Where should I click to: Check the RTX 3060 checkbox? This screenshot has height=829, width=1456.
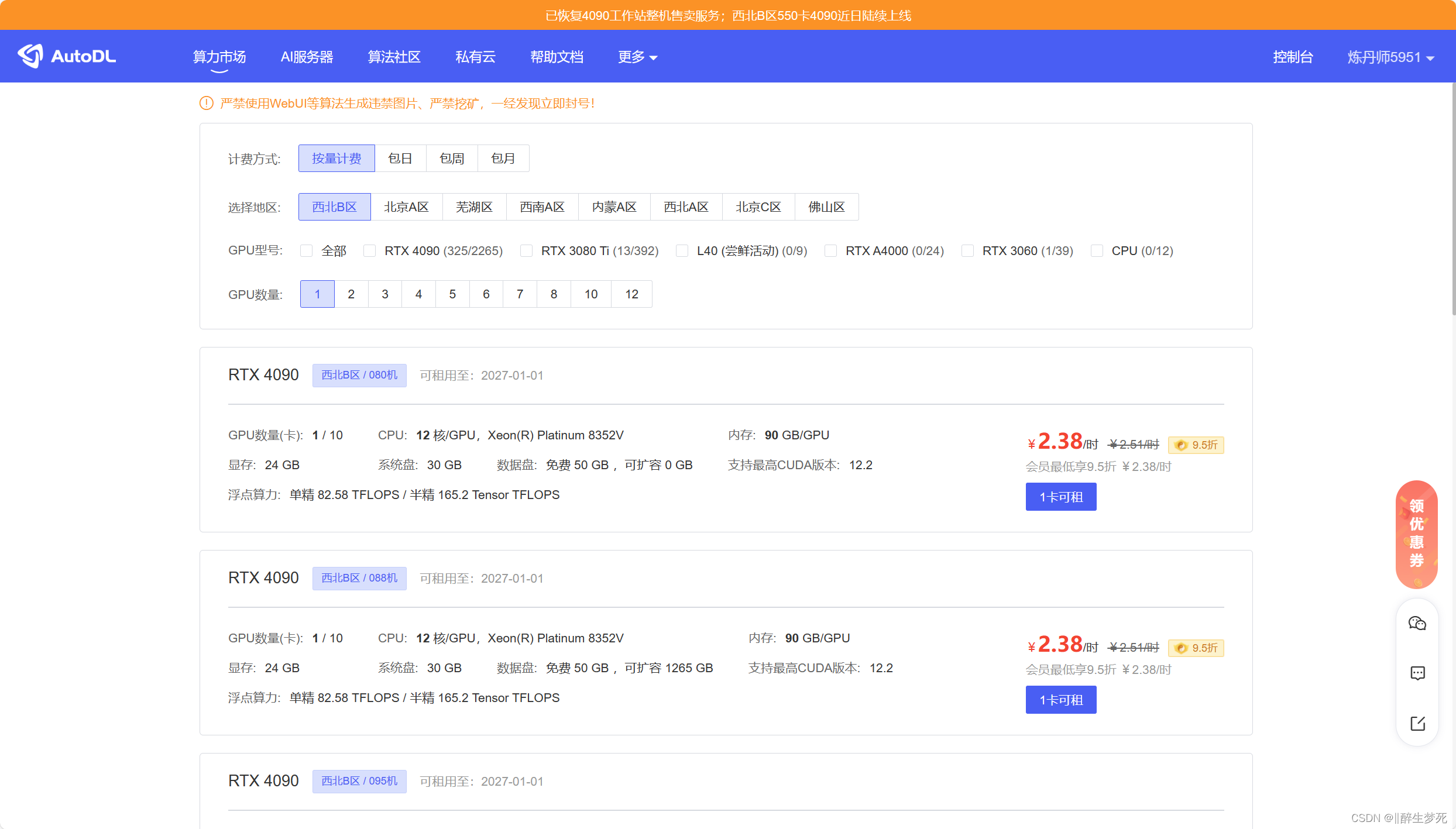click(x=967, y=251)
